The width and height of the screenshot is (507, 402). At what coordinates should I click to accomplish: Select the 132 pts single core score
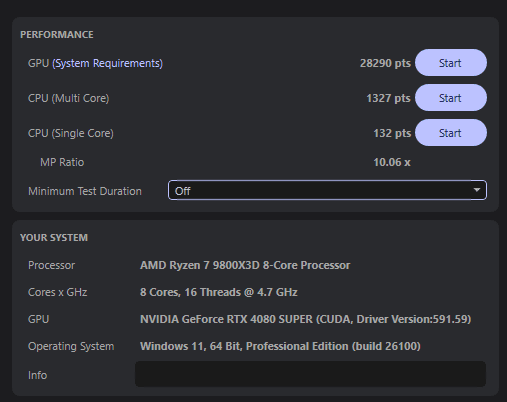point(392,133)
